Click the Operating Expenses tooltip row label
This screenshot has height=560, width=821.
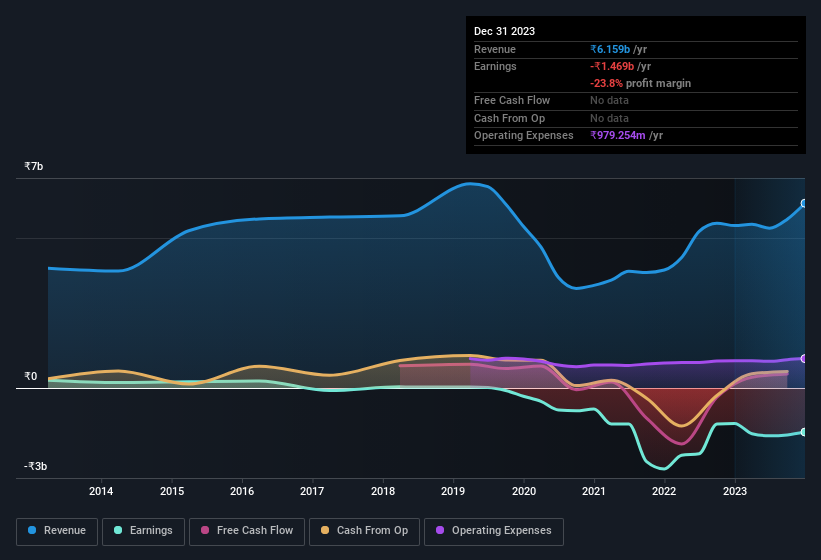tap(524, 135)
